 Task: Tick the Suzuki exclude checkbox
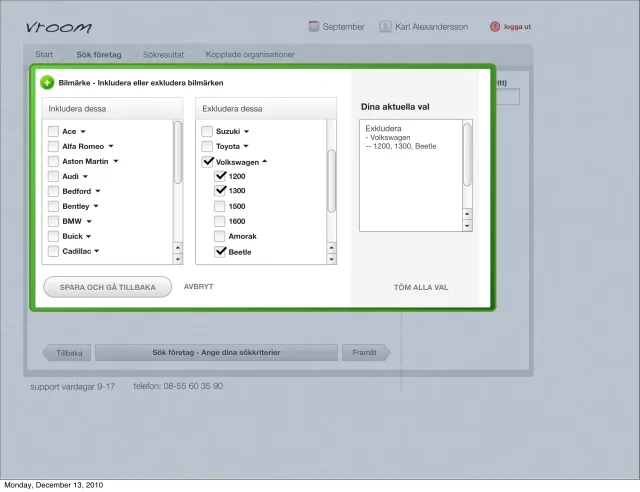point(207,131)
